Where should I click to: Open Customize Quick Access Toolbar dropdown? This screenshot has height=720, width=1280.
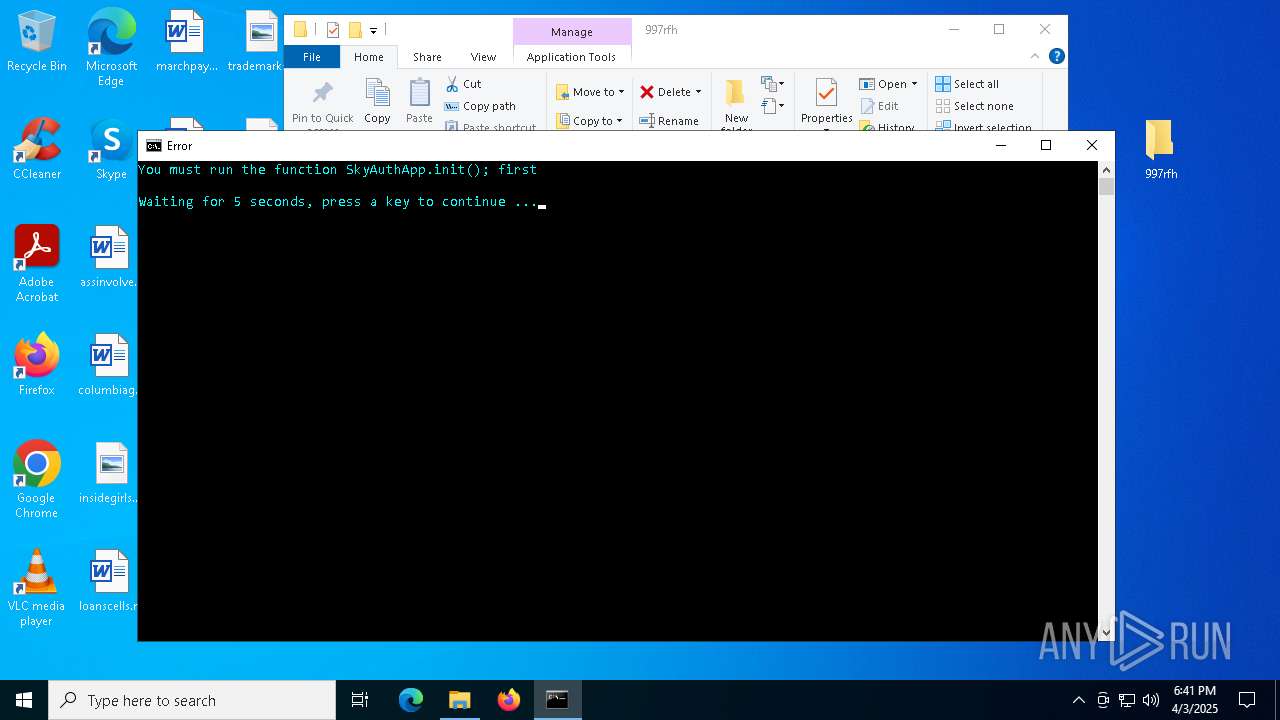(x=373, y=31)
